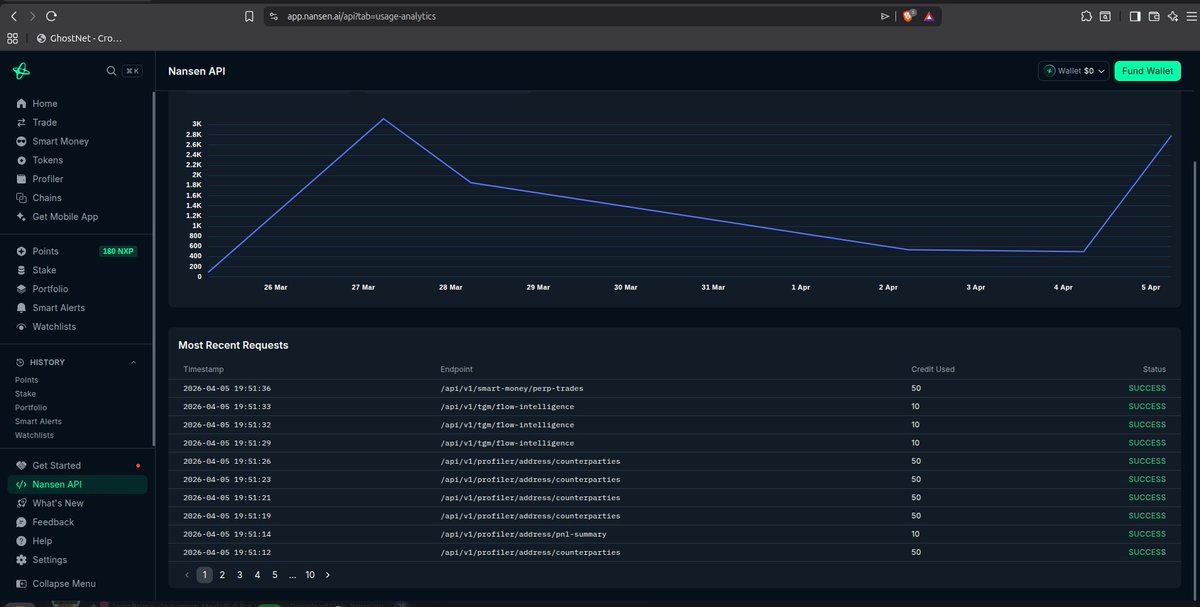This screenshot has width=1200, height=607.
Task: Open Watchlists under History
Action: click(34, 436)
